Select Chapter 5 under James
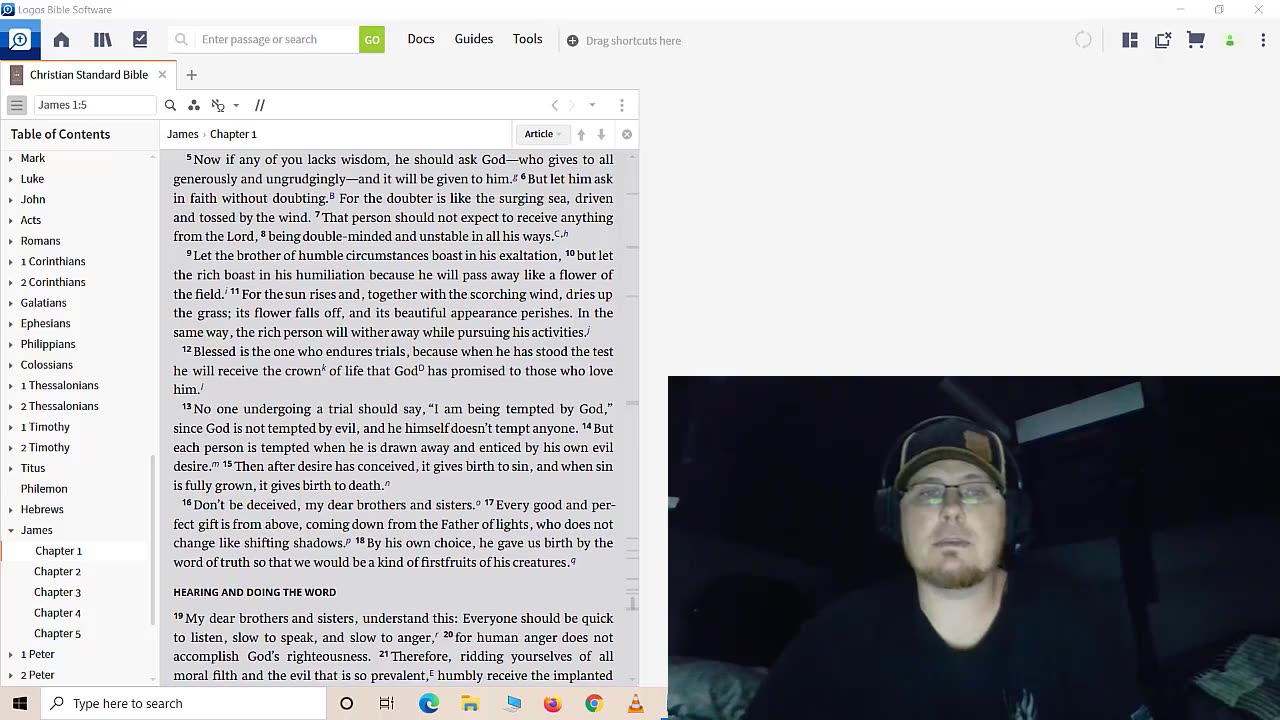Screen dimensions: 1280x720 [x=57, y=634]
